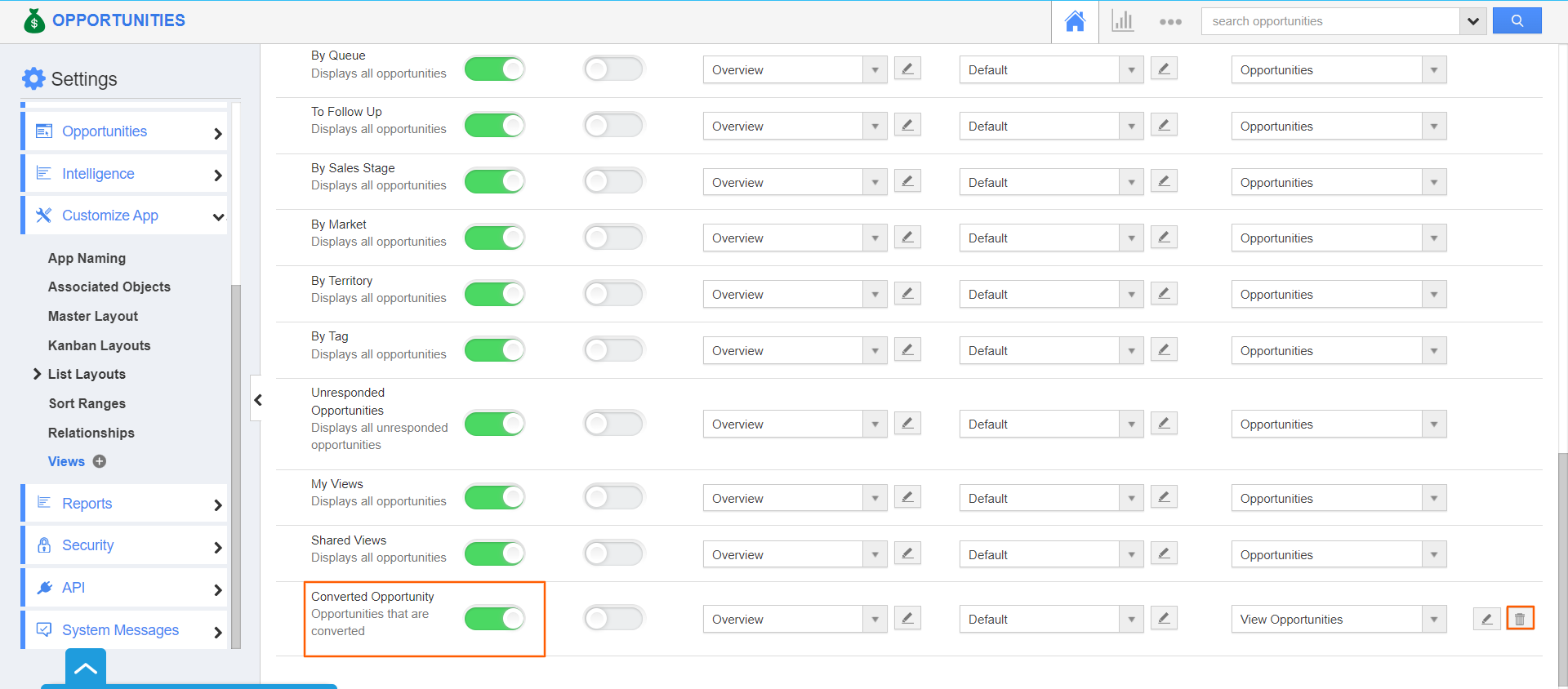Turn off the green toggle for By Queue
The image size is (1568, 689).
[494, 69]
